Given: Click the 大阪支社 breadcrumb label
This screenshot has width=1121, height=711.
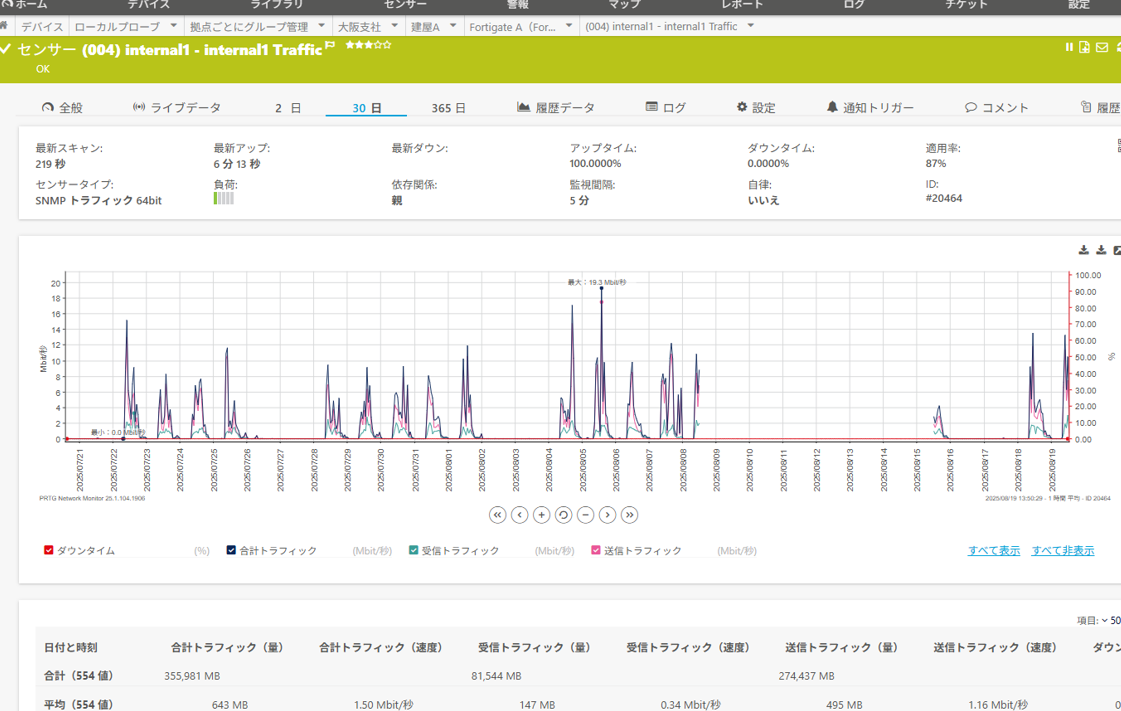Looking at the screenshot, I should [359, 26].
